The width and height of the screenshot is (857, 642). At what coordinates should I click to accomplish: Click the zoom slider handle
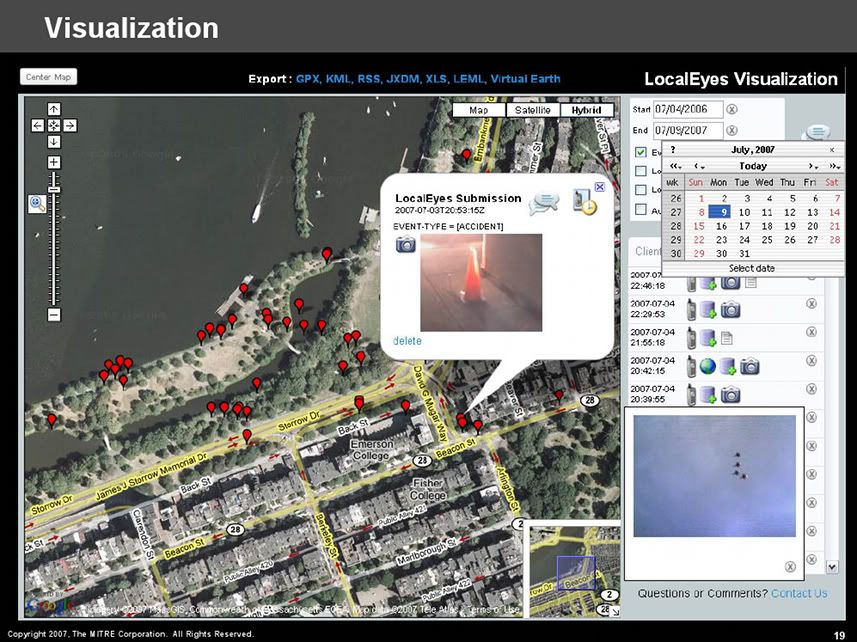click(54, 189)
